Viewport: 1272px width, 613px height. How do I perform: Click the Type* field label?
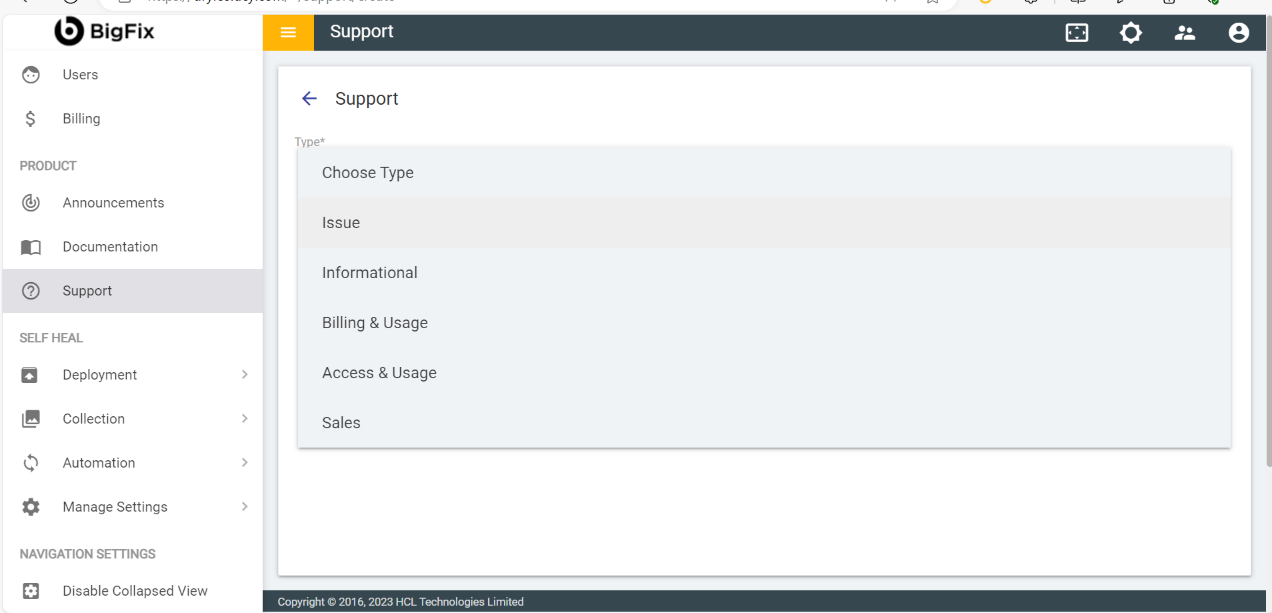tap(310, 142)
